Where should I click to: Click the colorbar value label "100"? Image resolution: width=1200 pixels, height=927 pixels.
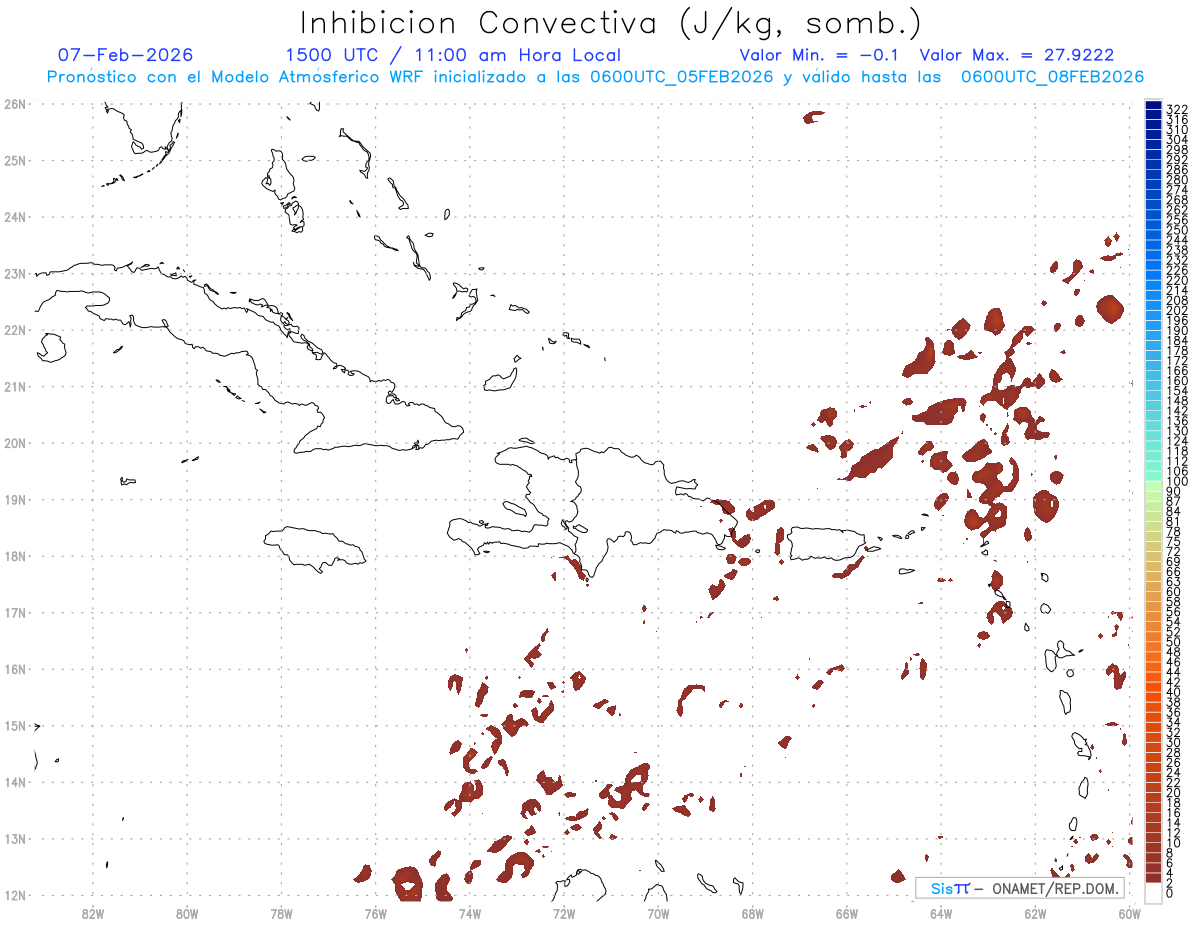coord(1176,483)
